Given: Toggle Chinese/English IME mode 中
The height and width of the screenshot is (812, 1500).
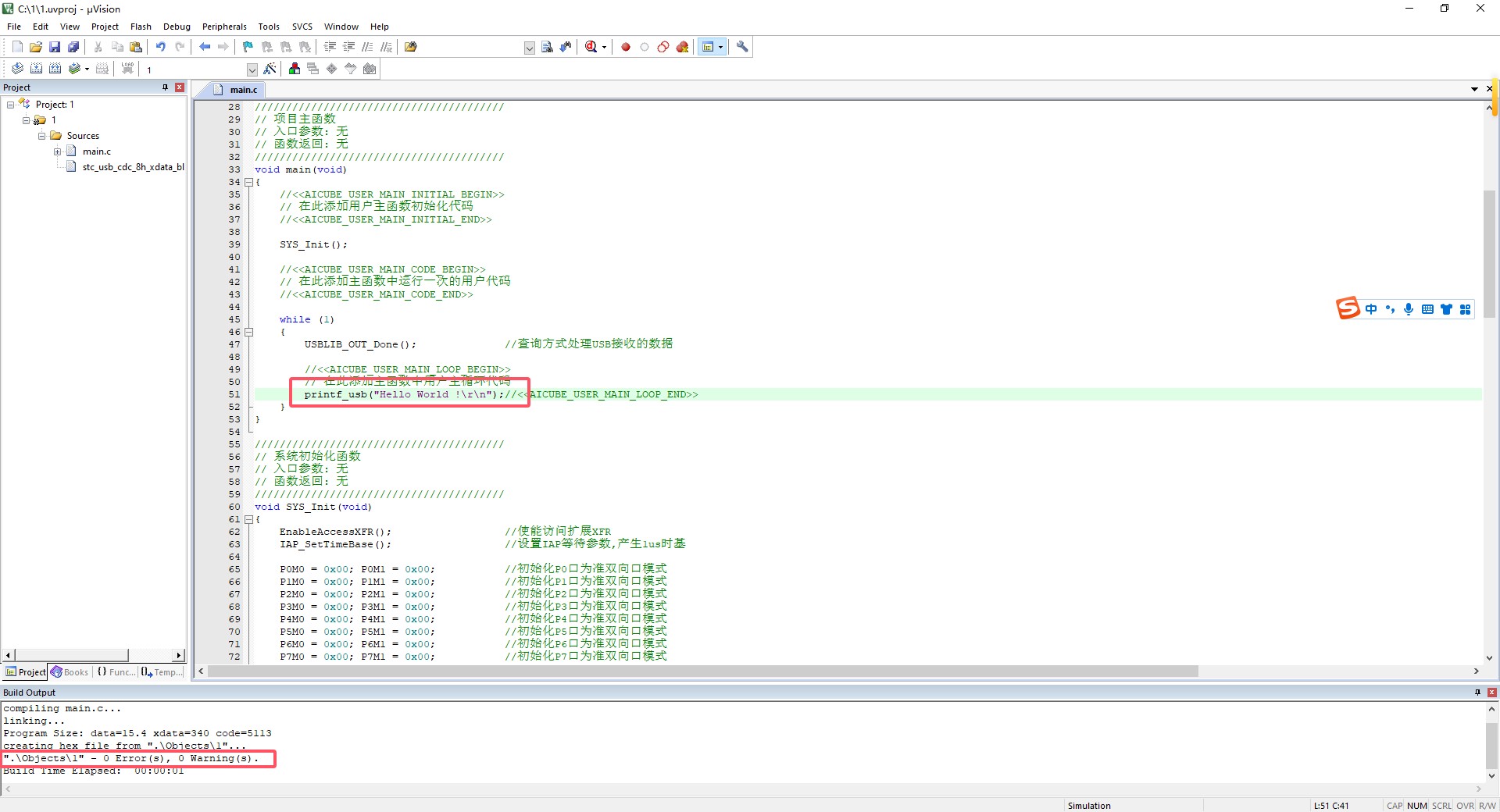Looking at the screenshot, I should click(1371, 309).
